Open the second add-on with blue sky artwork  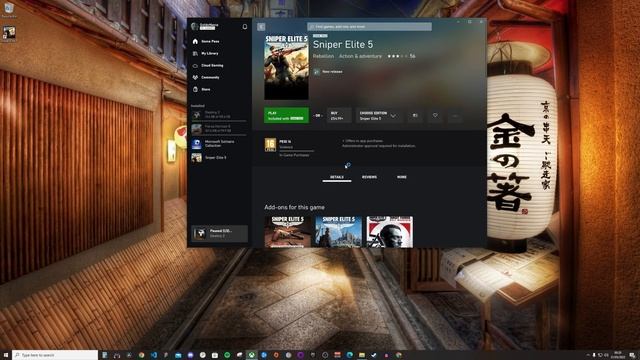pos(338,231)
